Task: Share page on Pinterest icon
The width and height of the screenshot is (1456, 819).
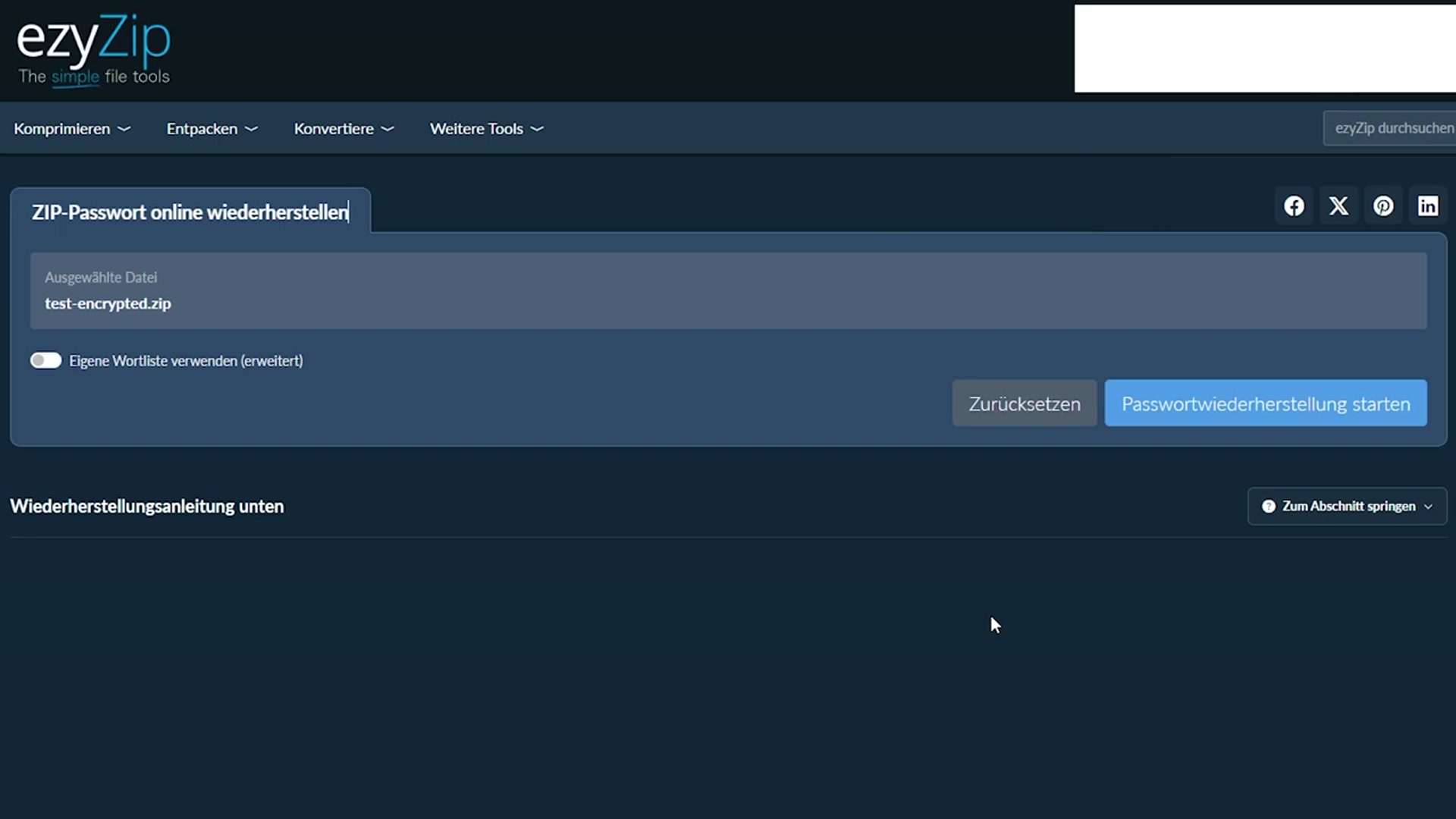Action: pos(1383,206)
